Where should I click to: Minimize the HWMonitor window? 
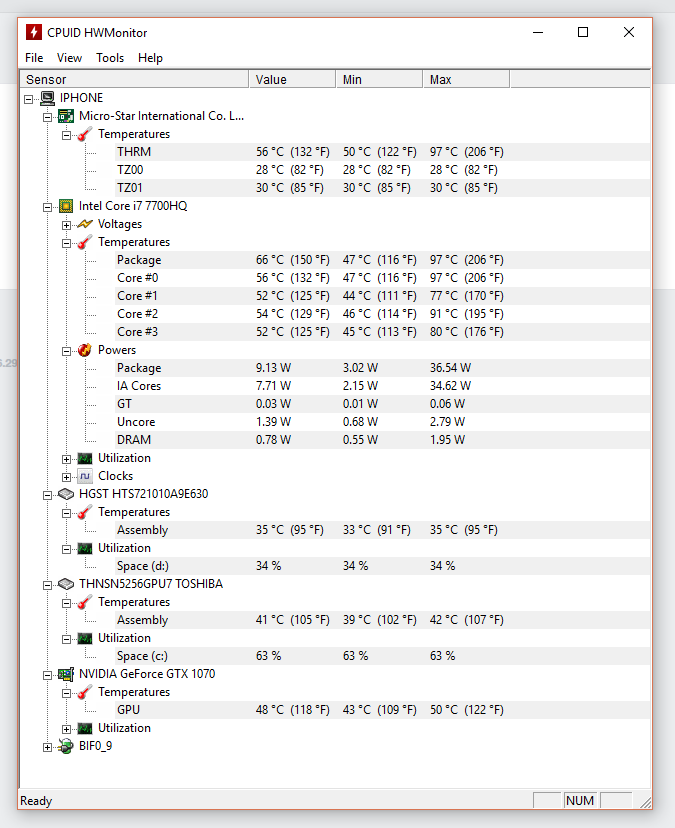tap(538, 32)
